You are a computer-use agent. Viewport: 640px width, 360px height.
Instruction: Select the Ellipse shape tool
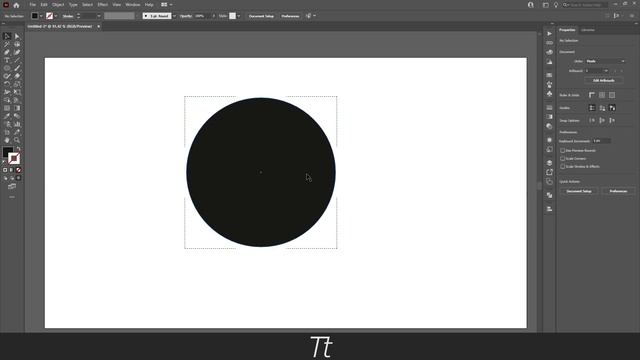(7, 68)
